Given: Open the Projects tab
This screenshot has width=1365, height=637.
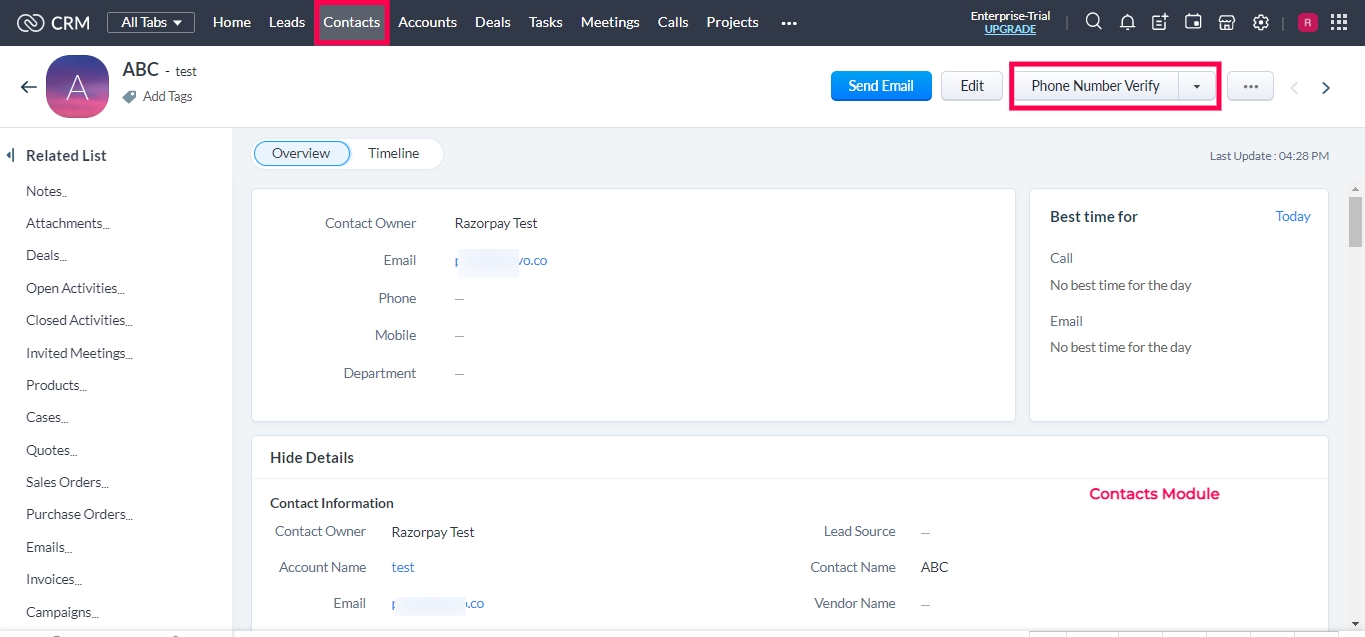Looking at the screenshot, I should point(732,22).
